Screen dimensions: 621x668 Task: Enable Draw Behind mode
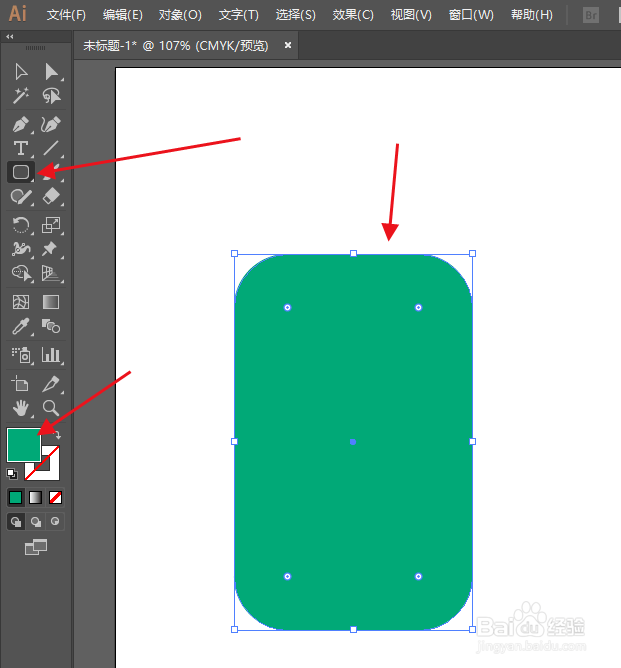point(36,521)
